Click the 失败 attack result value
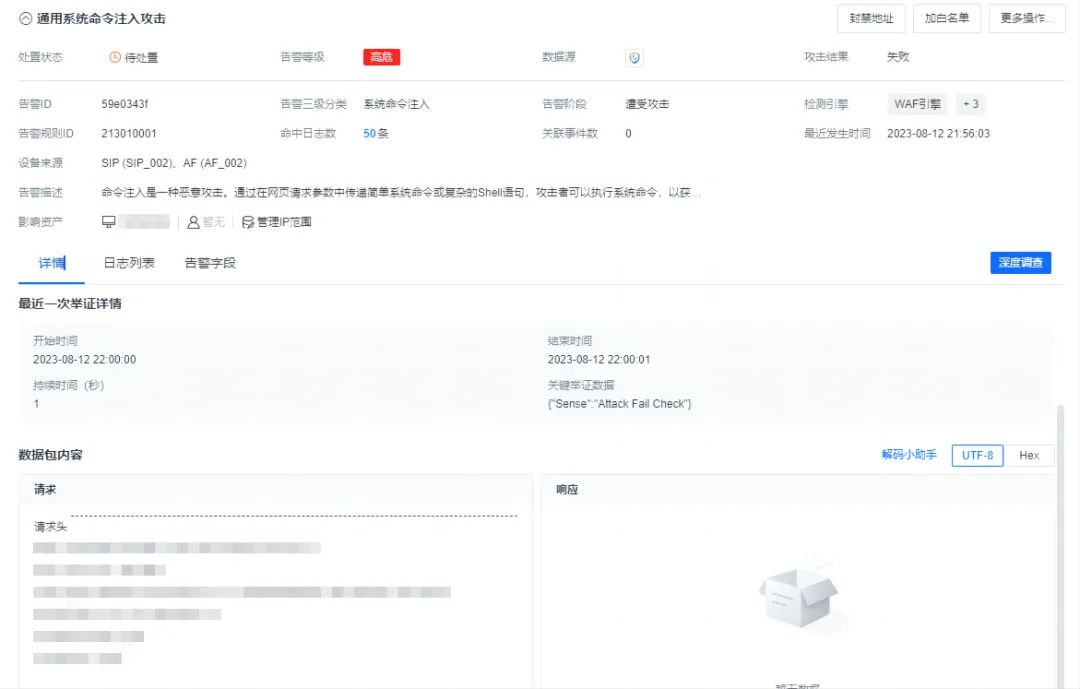This screenshot has height=689, width=1080. (x=898, y=57)
